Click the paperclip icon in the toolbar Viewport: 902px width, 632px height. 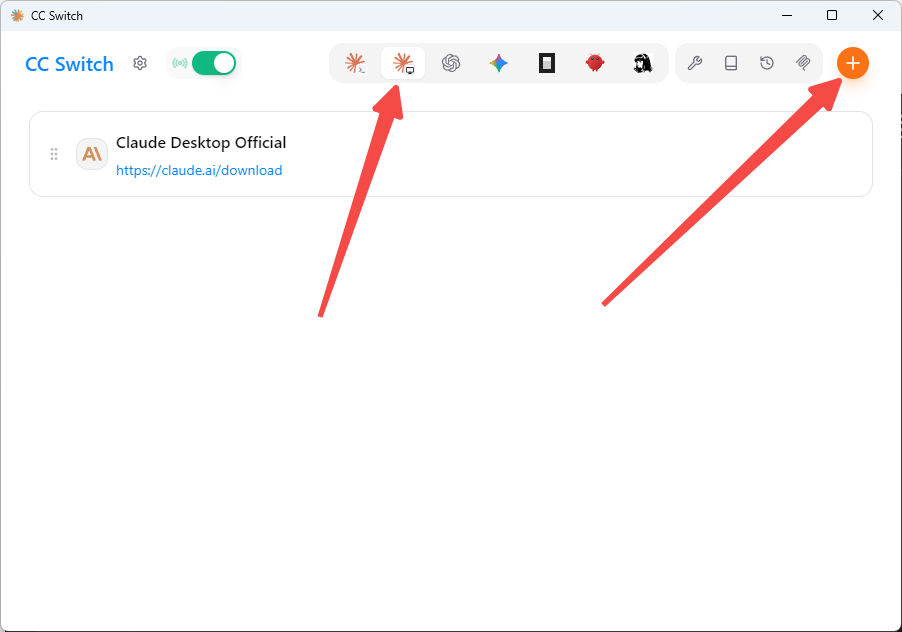tap(803, 63)
